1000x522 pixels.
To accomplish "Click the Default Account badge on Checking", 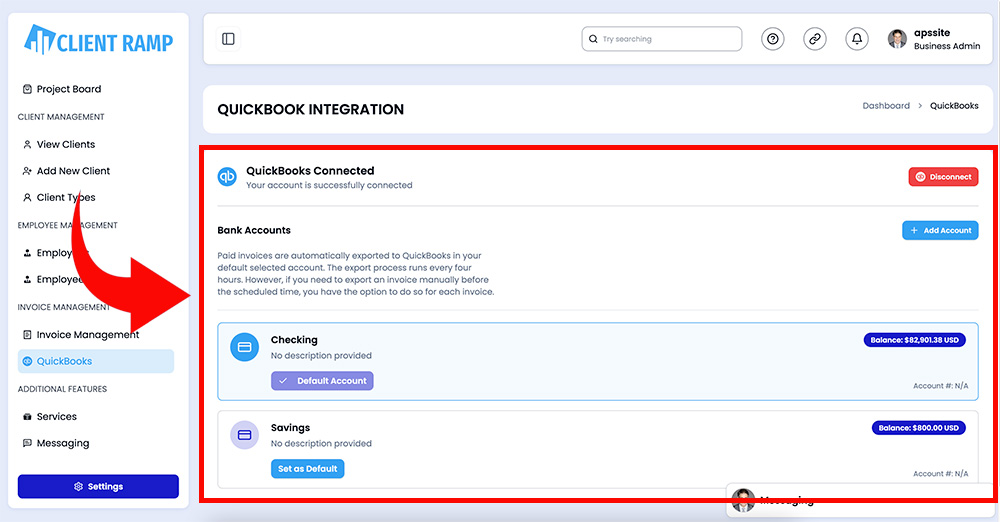I will [322, 381].
